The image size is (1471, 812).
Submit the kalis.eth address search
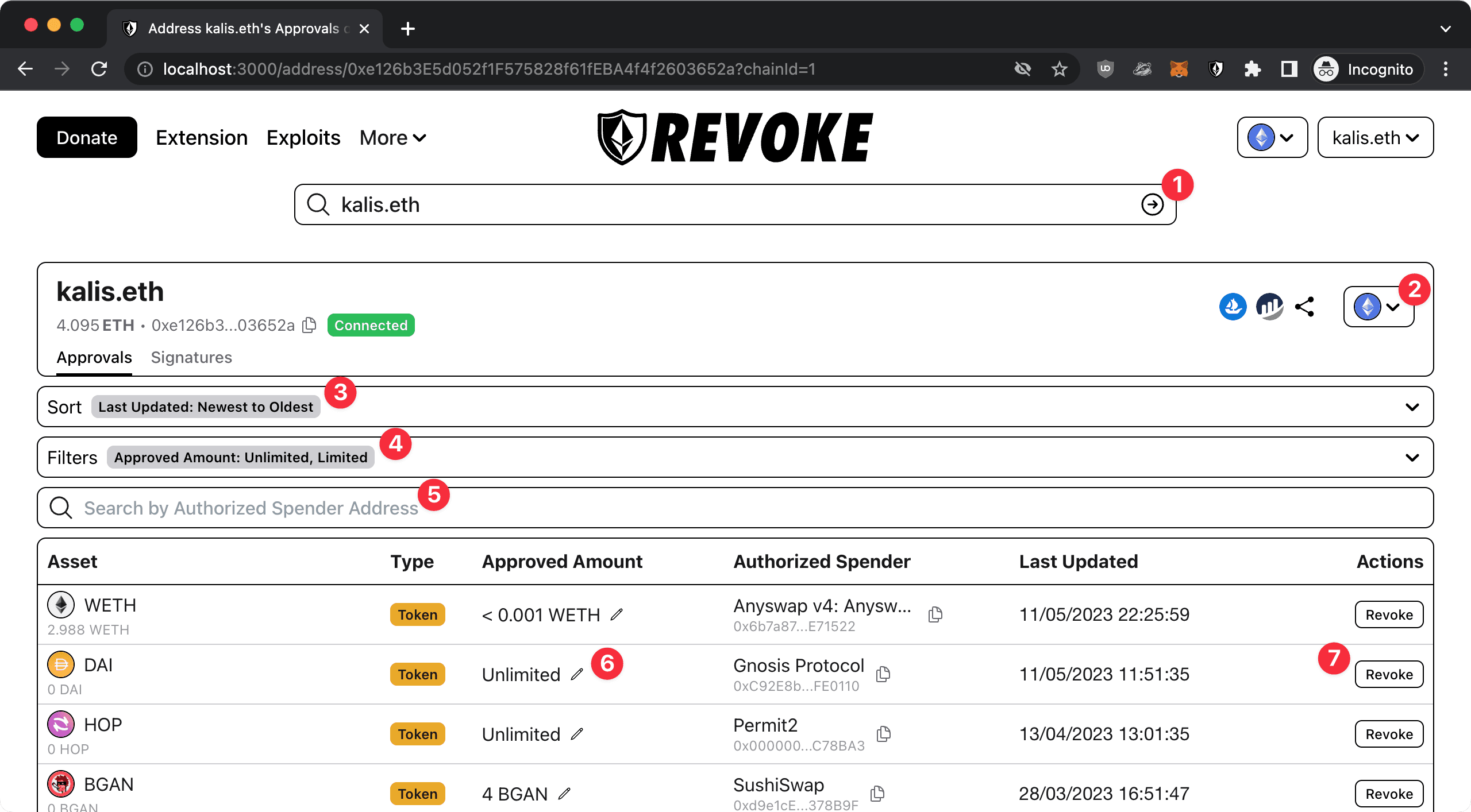[x=1153, y=204]
